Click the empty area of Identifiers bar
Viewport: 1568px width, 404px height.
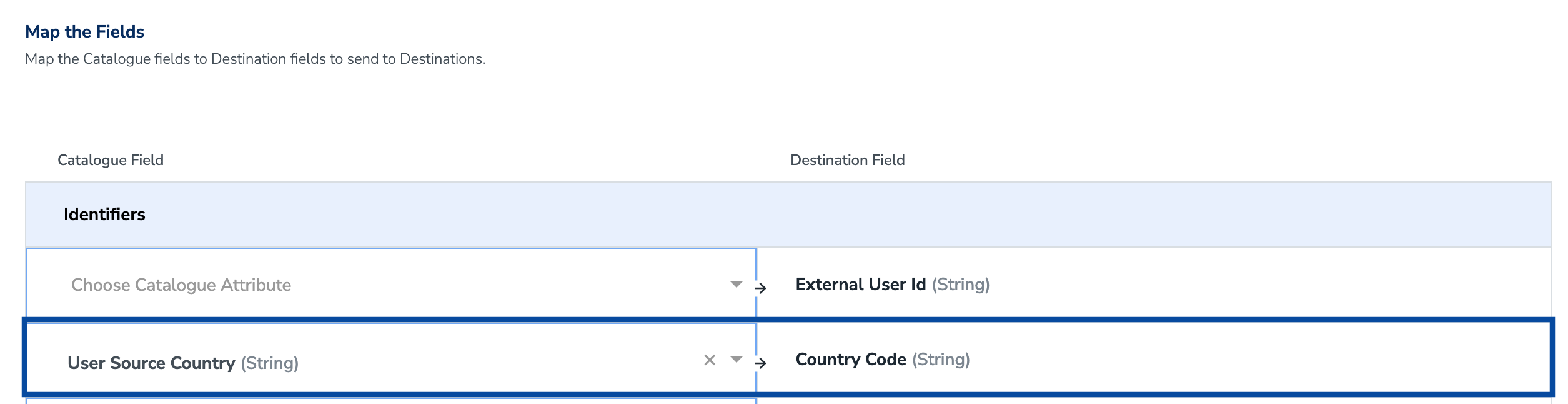pyautogui.click(x=875, y=215)
